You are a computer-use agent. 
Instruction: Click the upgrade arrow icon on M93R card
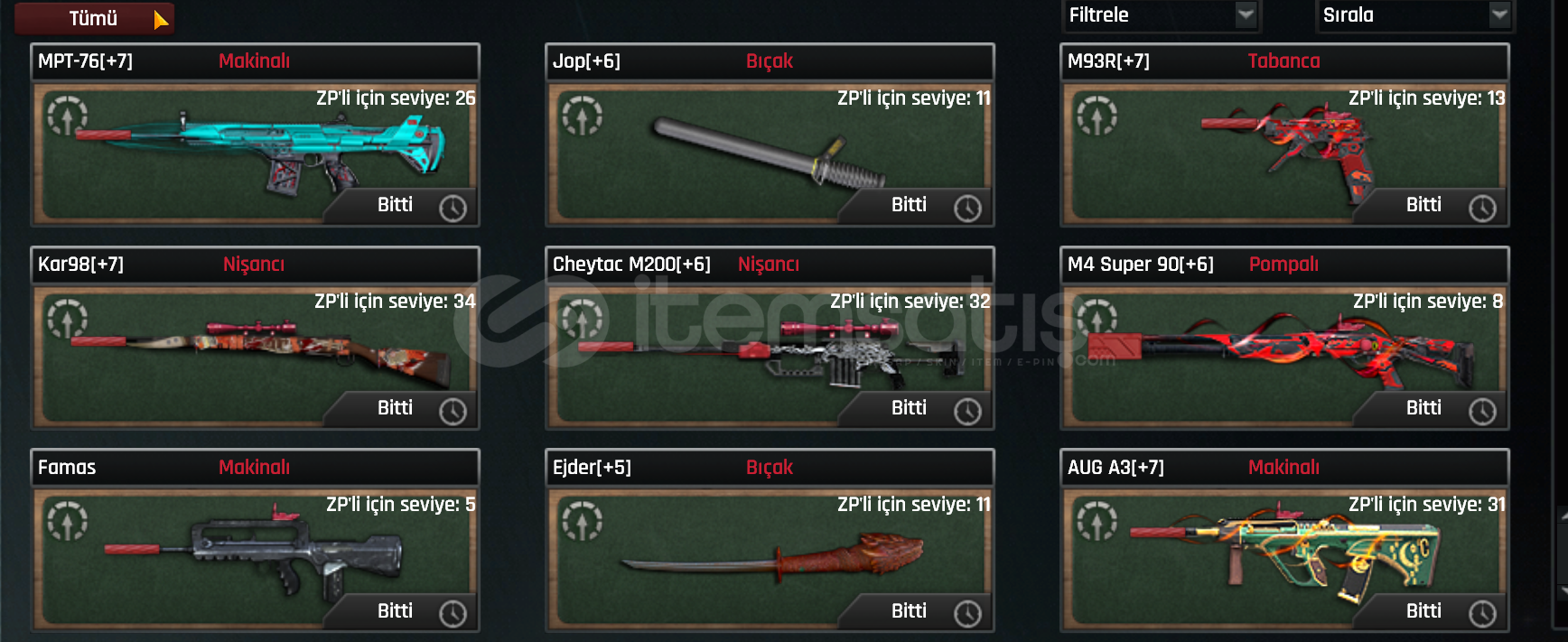coord(1097,115)
